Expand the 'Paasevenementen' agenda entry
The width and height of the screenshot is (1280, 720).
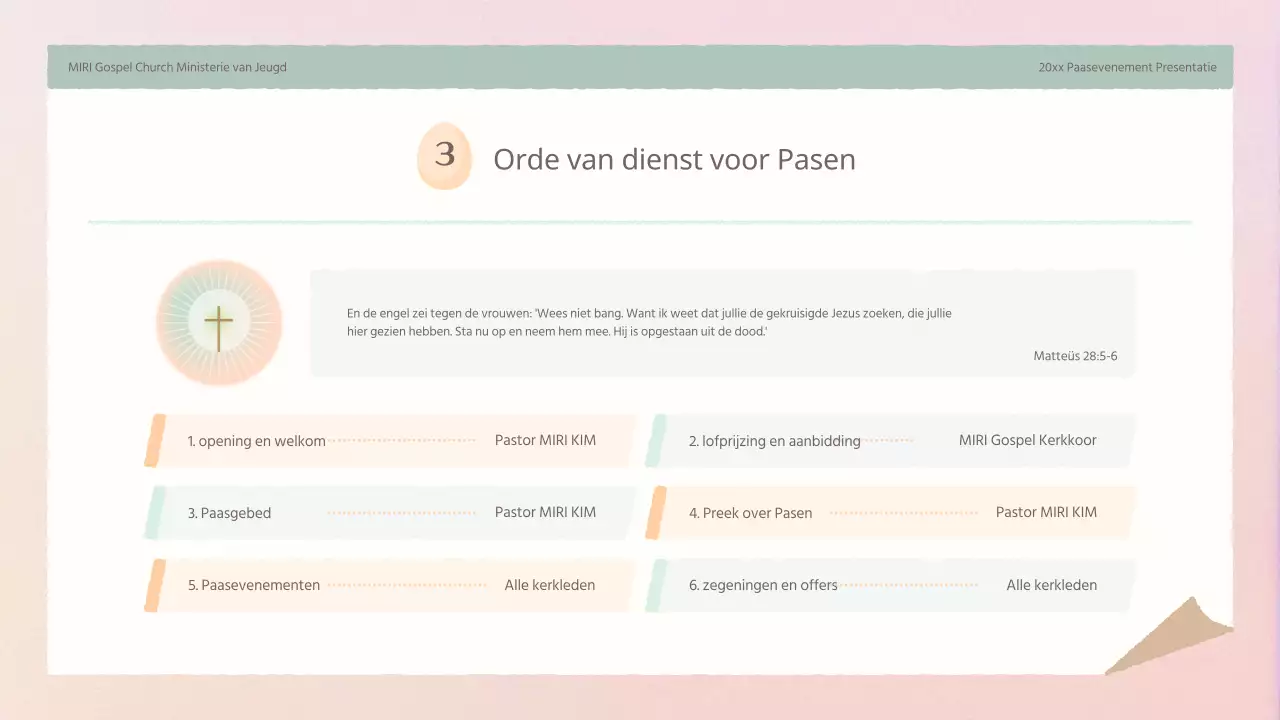coord(390,585)
